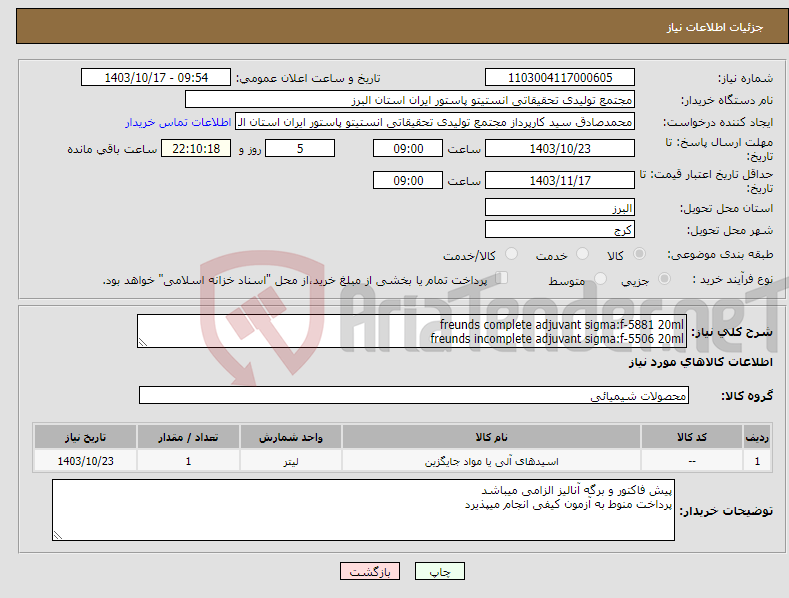Click the item name cell اسیدهای آلی یا مواد جایگزین
The height and width of the screenshot is (598, 789).
coord(492,461)
